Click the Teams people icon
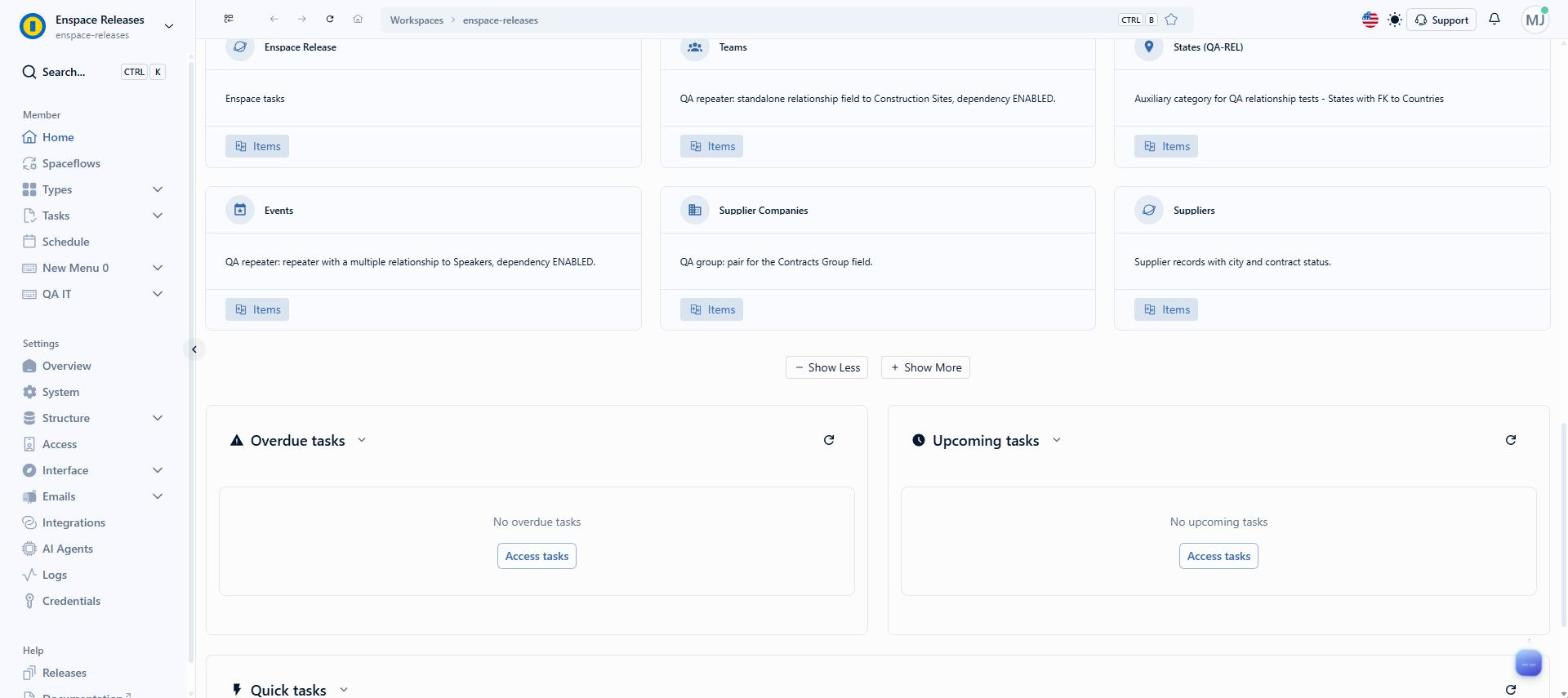The image size is (1568, 698). click(x=695, y=47)
